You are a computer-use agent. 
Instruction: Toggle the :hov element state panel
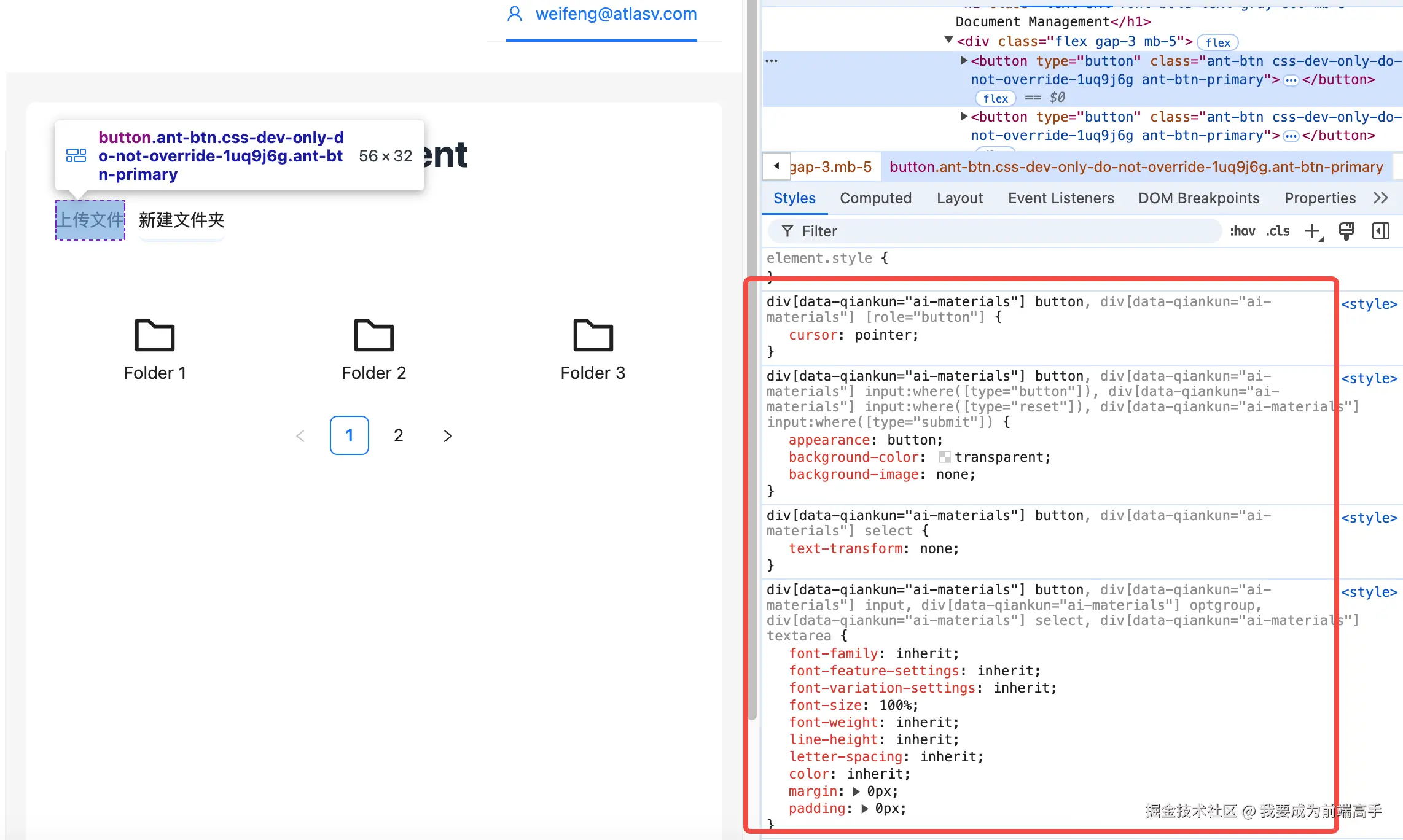tap(1242, 231)
